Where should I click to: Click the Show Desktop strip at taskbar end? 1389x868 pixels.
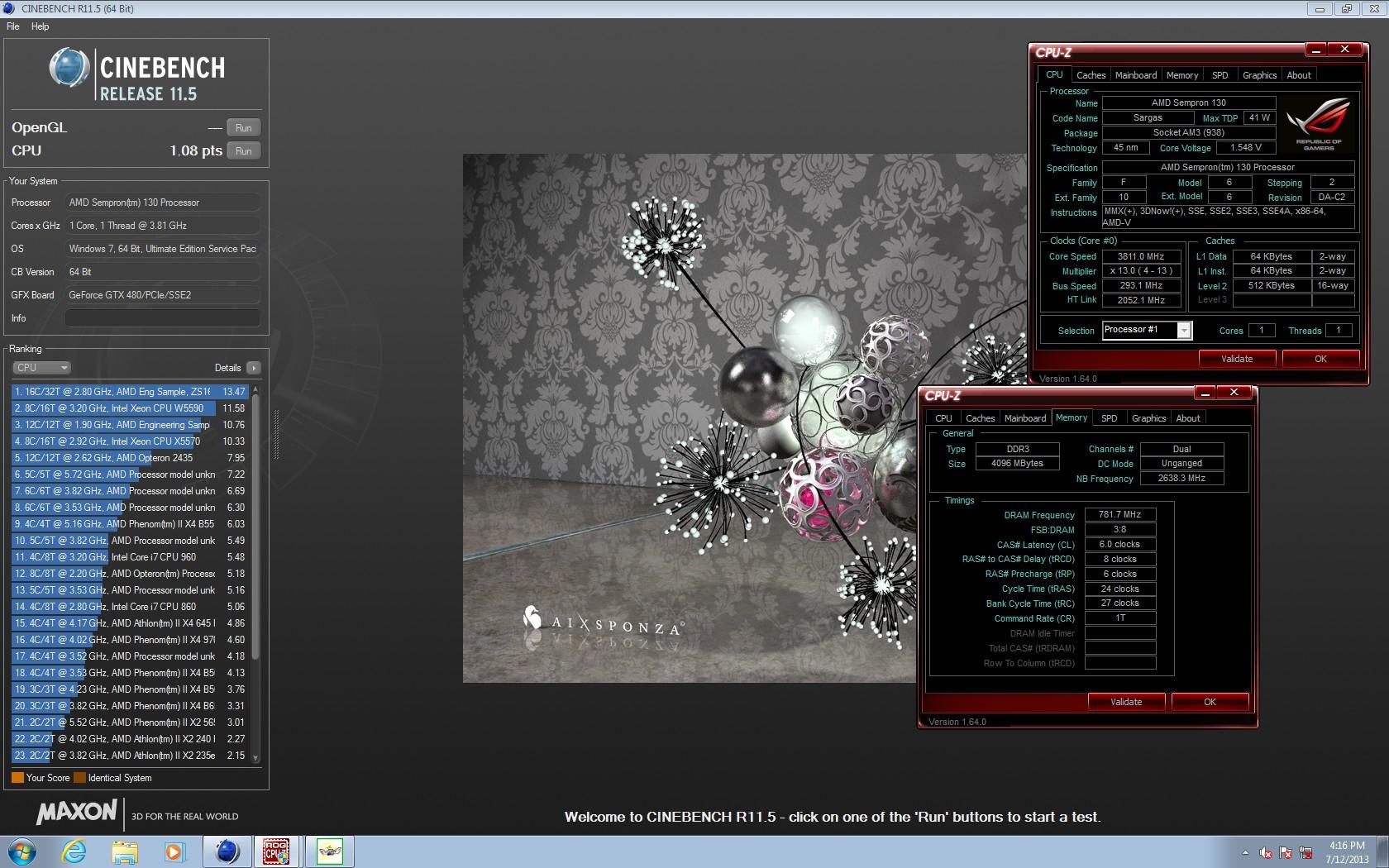click(x=1383, y=851)
